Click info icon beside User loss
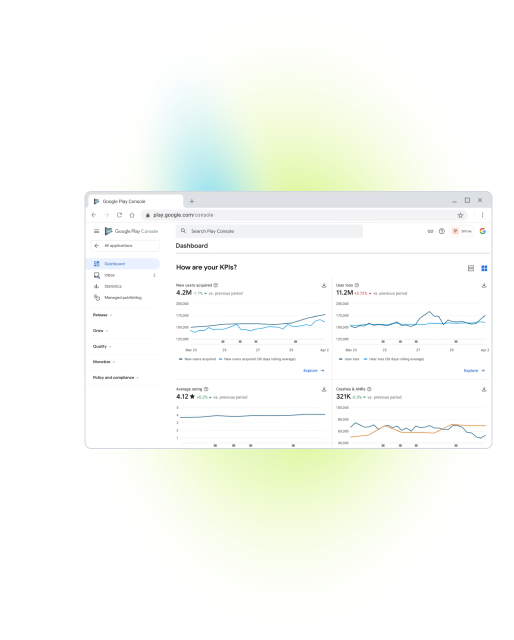The image size is (514, 640). [356, 285]
